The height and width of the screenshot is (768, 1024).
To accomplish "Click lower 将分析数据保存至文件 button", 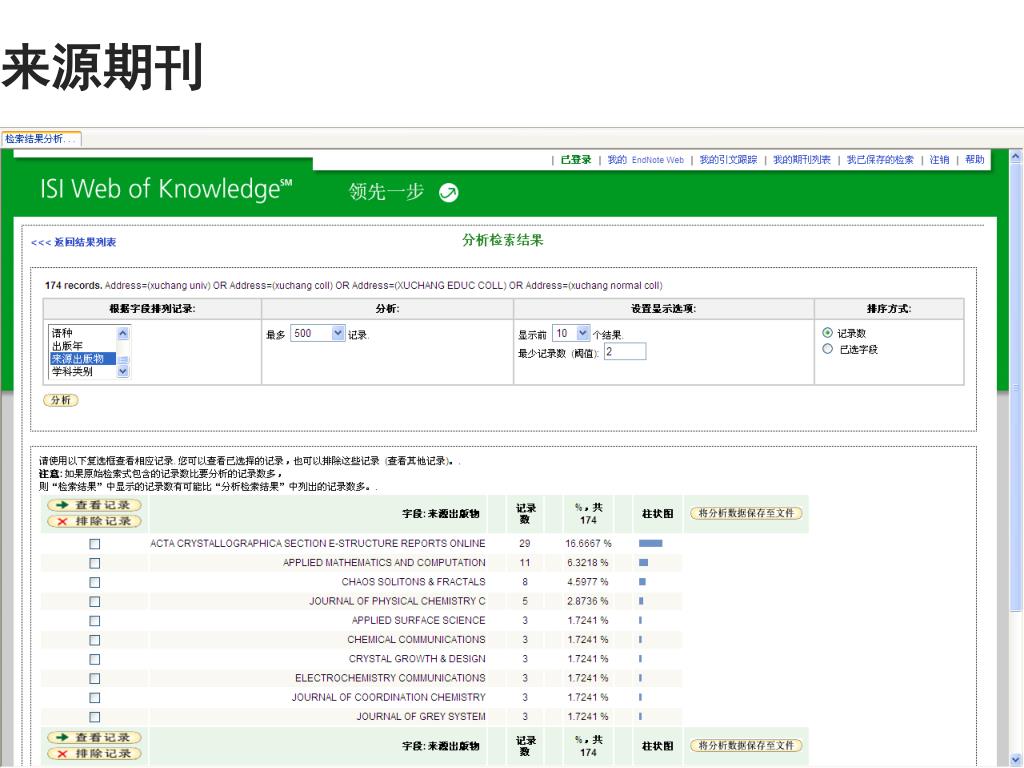I will [x=746, y=746].
